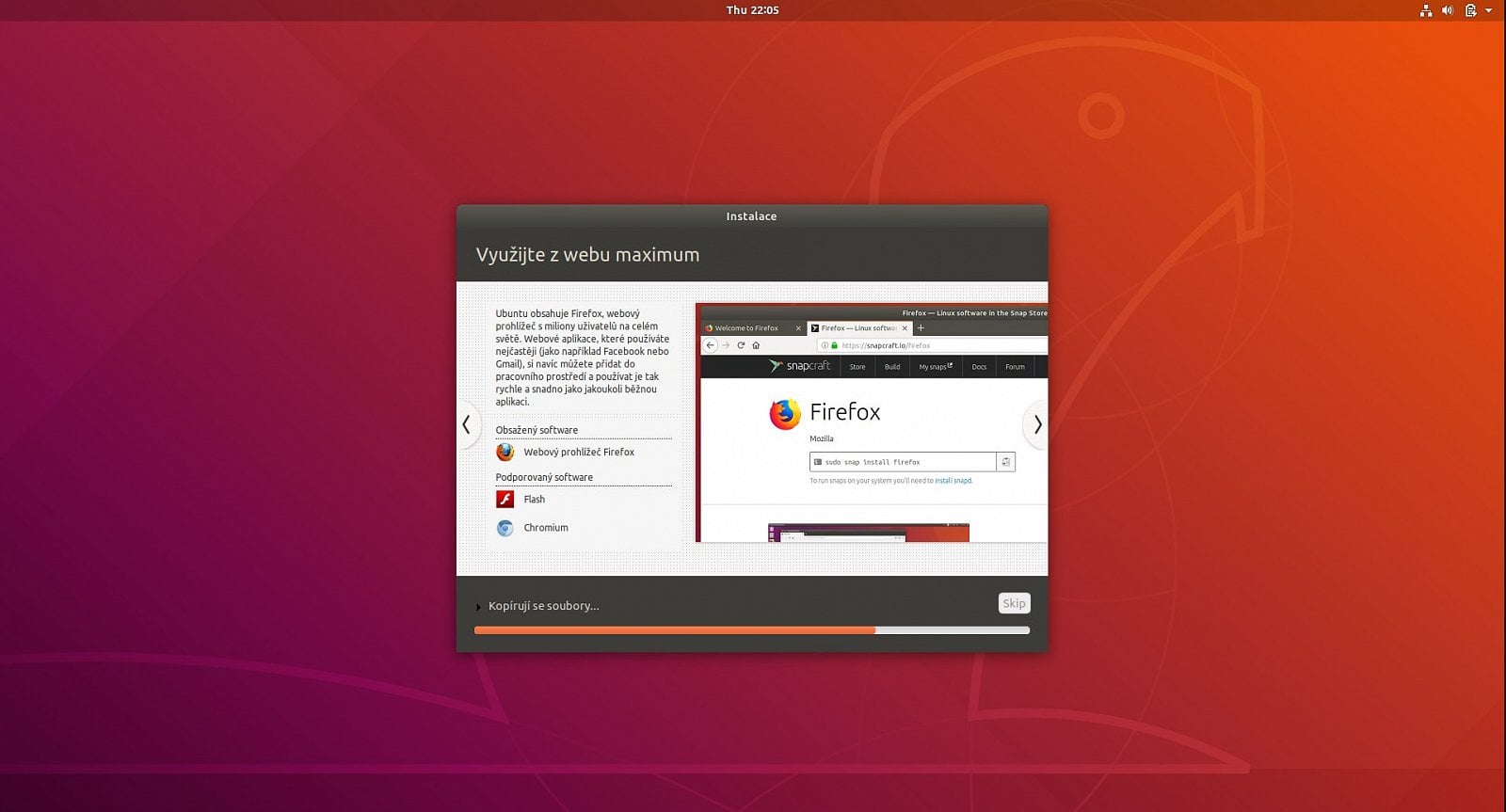Expand the Kopírují se soubory details triangle
Screen dimensions: 1506x812
pyautogui.click(x=478, y=607)
